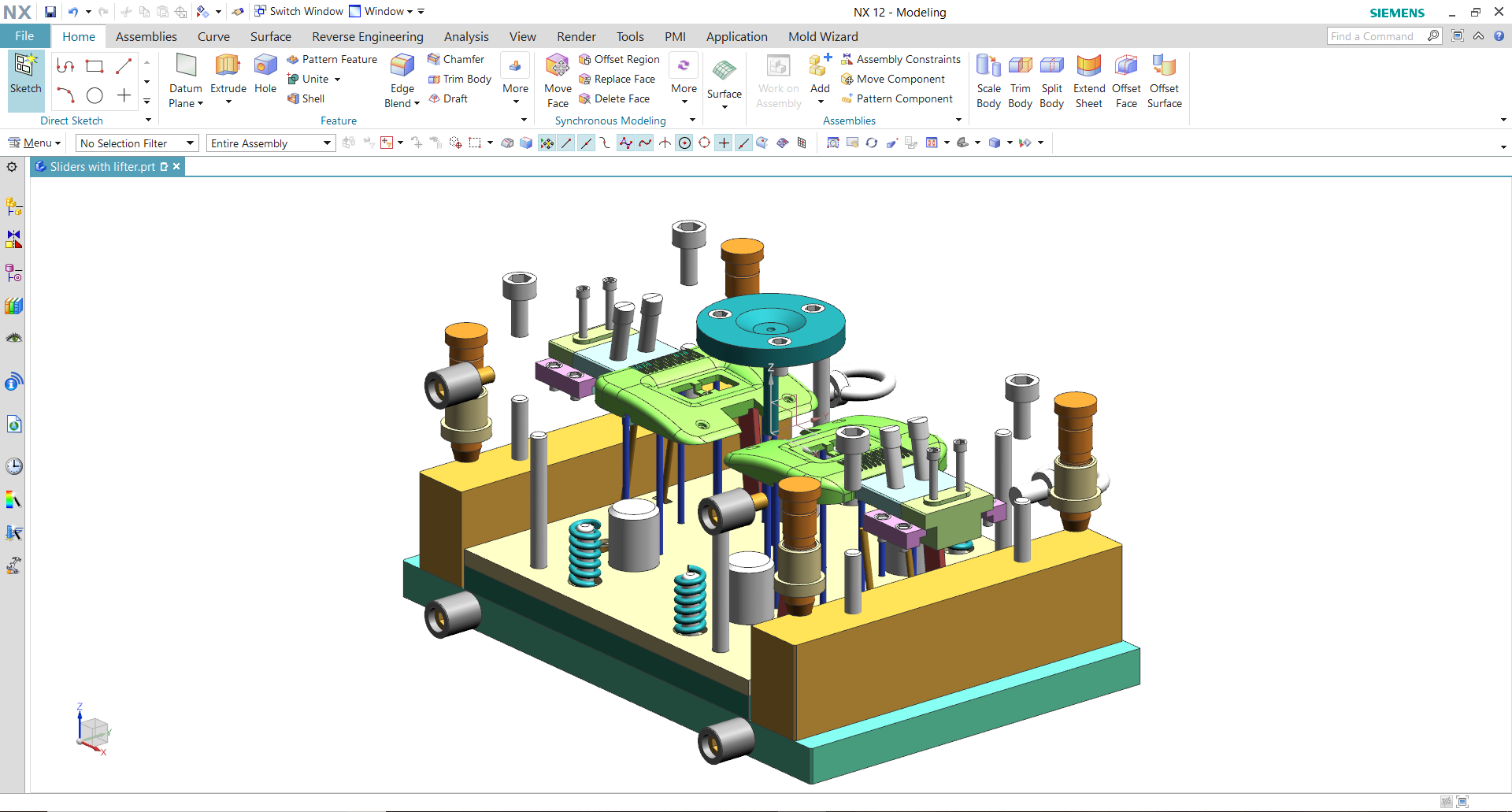Open the Reverse Engineering ribbon tab
The image size is (1512, 812).
[x=368, y=36]
